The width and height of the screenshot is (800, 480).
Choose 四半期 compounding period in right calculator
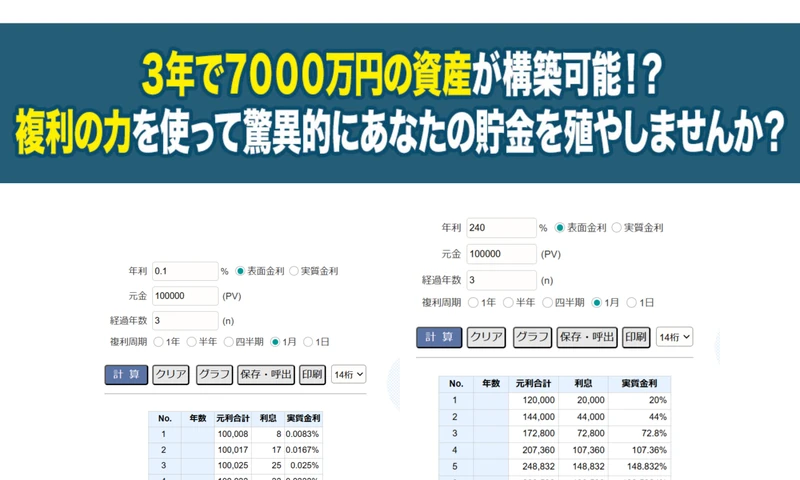pos(547,302)
